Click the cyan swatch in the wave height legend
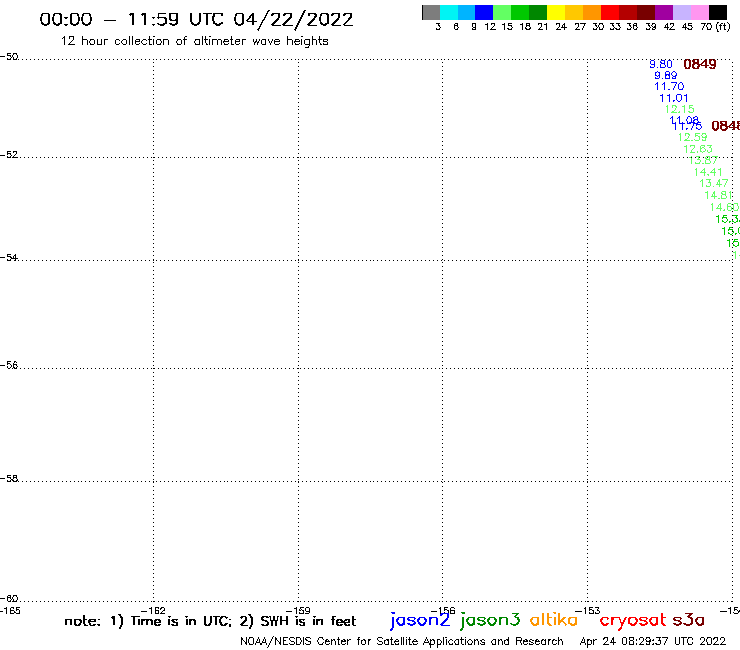 (449, 12)
